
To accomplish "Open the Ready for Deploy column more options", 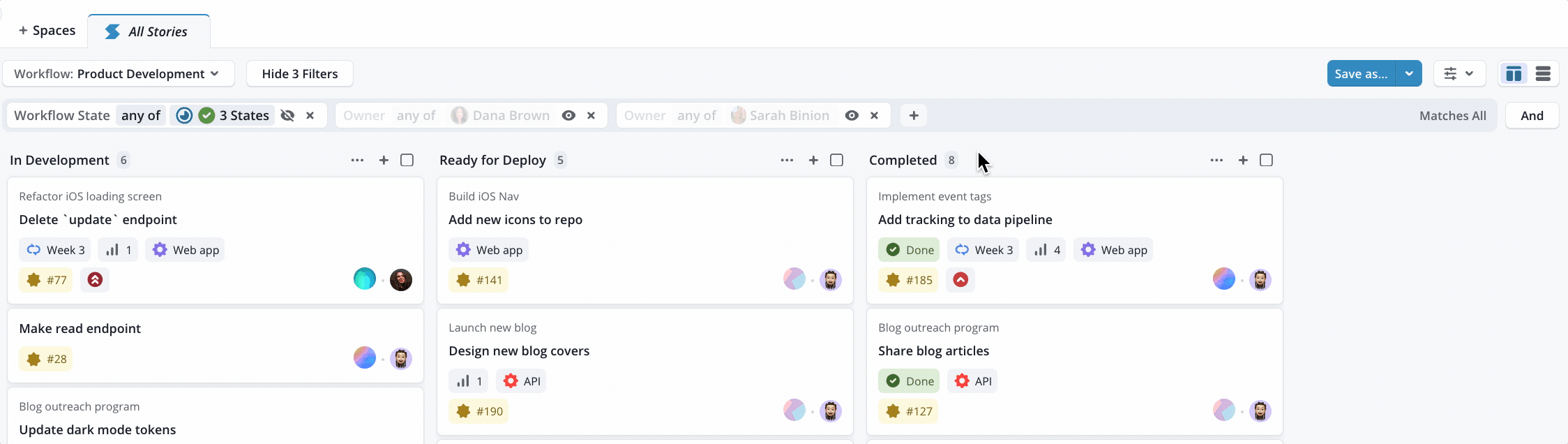I will pyautogui.click(x=787, y=161).
